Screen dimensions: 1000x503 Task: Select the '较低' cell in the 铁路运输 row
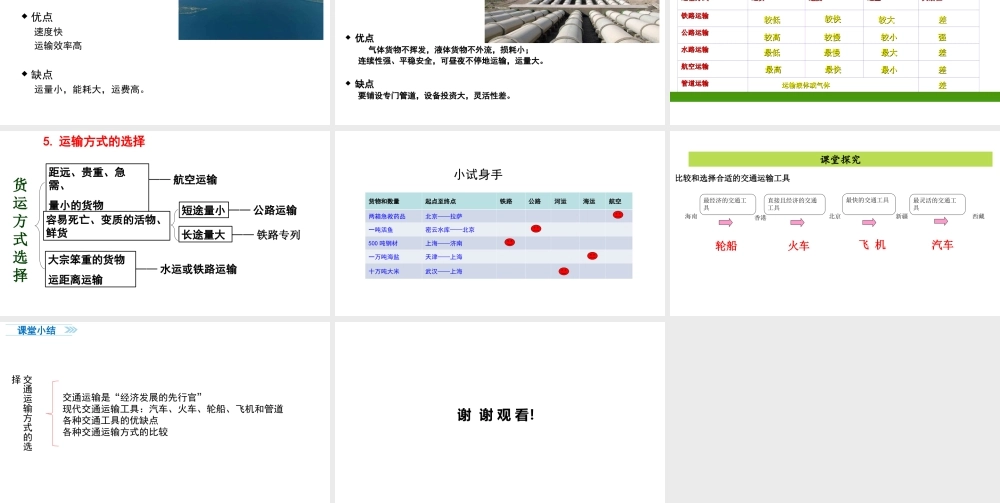coord(772,20)
